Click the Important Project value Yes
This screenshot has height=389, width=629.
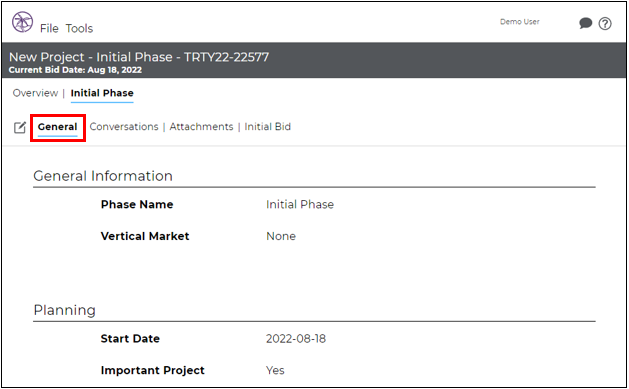coord(275,370)
